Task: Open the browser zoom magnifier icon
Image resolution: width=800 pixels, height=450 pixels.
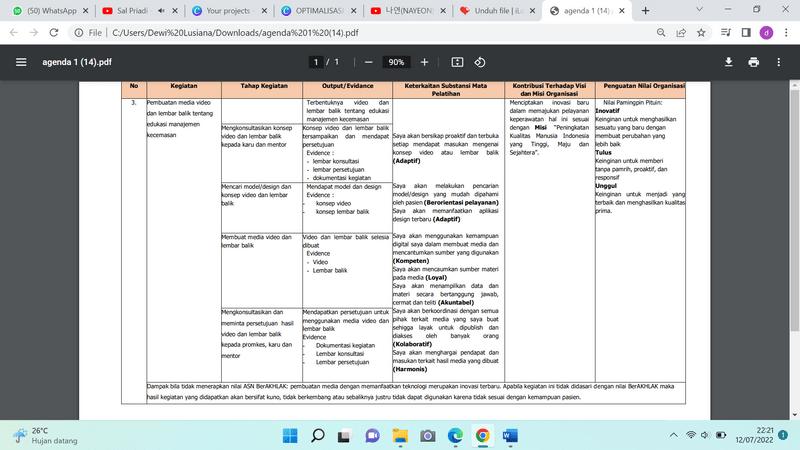Action: click(661, 33)
